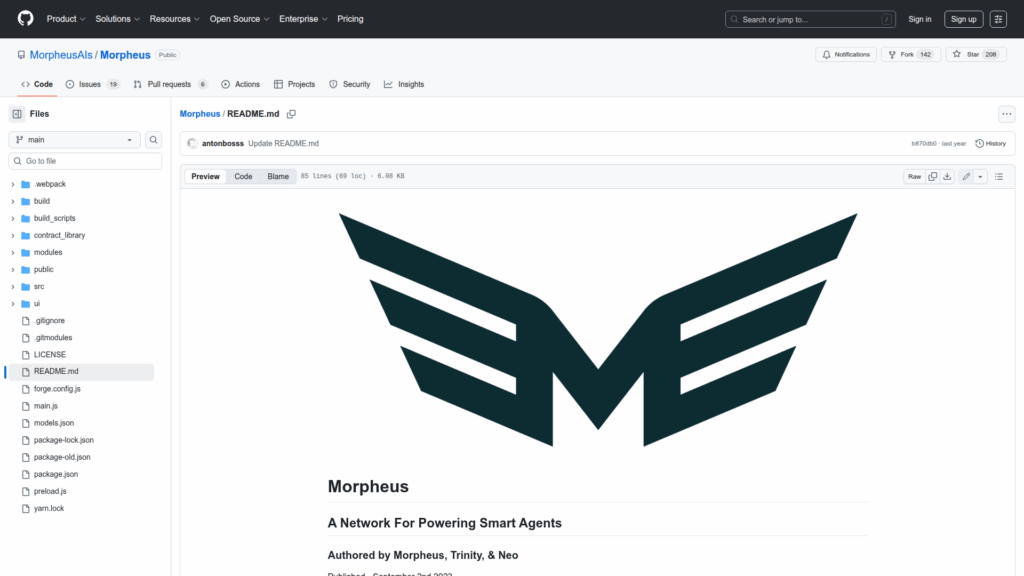The image size is (1024, 576).
Task: Open the Morpheus repository name link
Action: (125, 55)
